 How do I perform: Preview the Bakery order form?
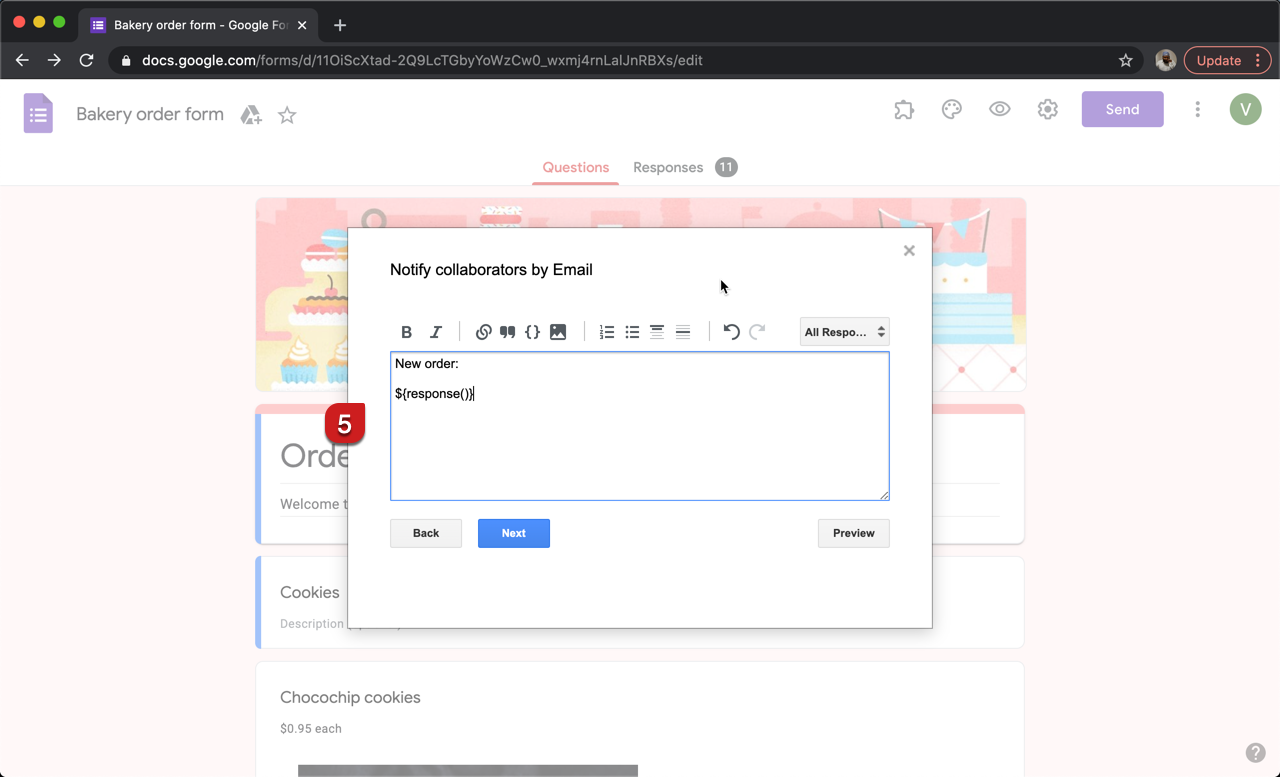[999, 109]
